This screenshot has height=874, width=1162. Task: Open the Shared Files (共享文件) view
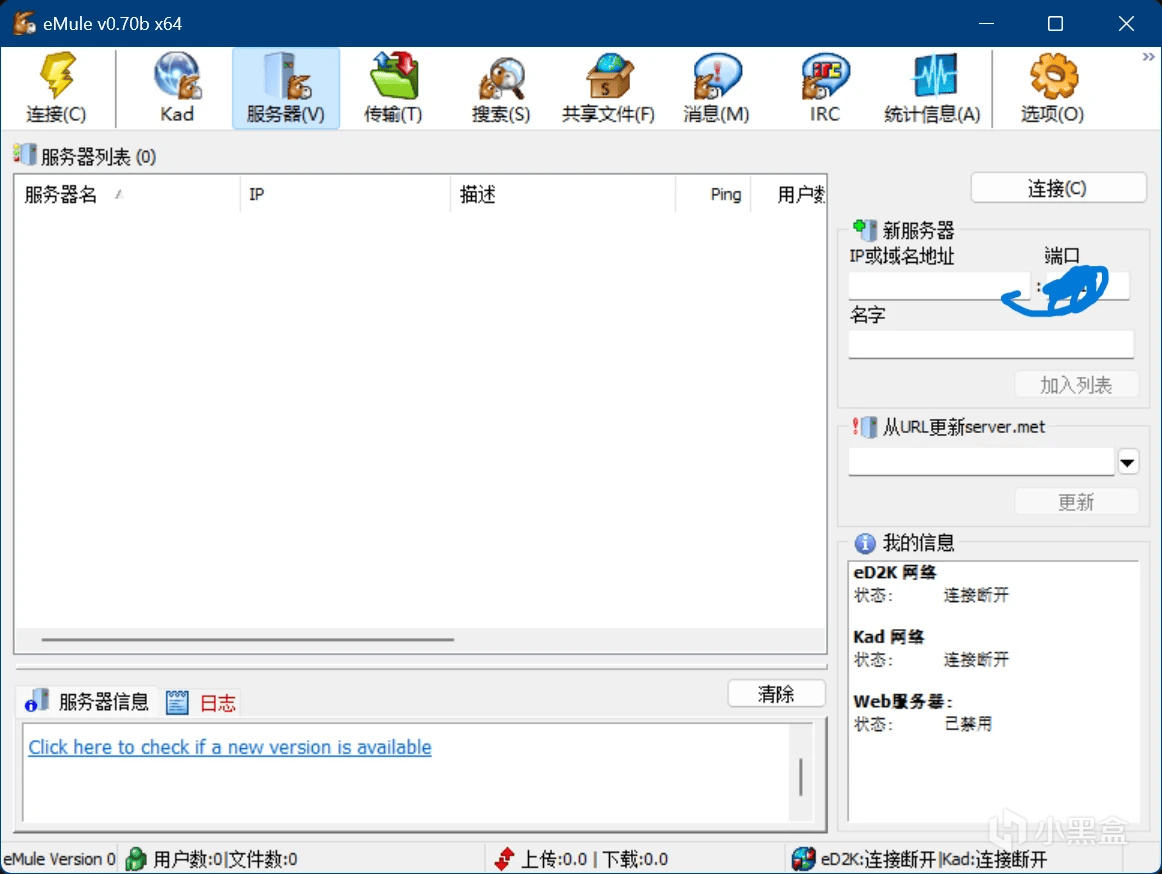[x=608, y=87]
